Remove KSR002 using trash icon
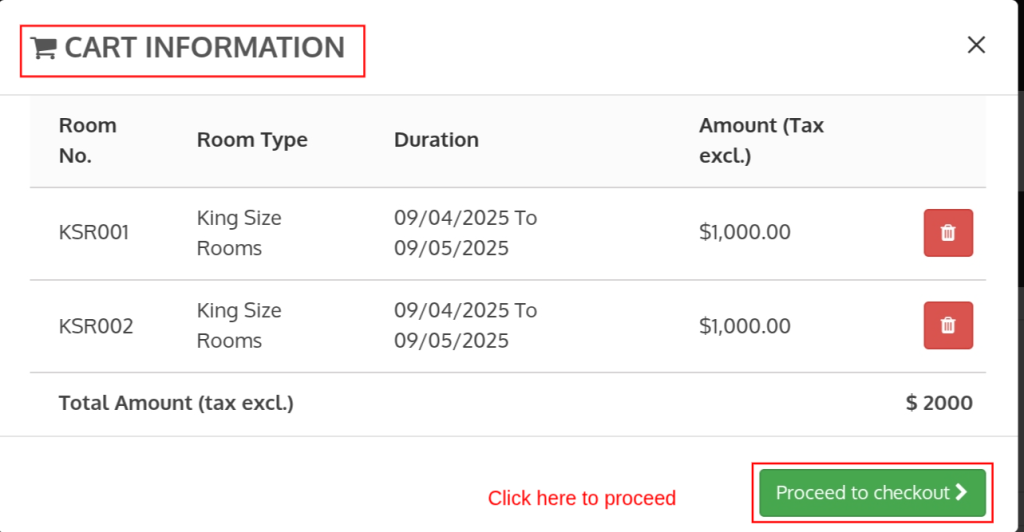This screenshot has height=532, width=1024. (948, 325)
